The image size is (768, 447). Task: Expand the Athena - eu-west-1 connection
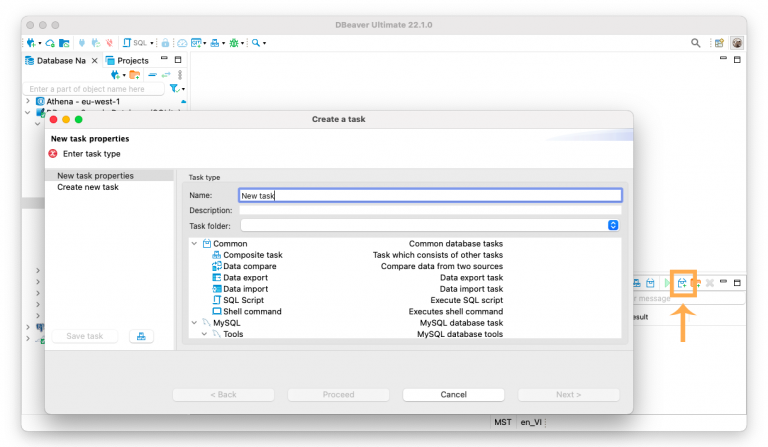click(28, 102)
